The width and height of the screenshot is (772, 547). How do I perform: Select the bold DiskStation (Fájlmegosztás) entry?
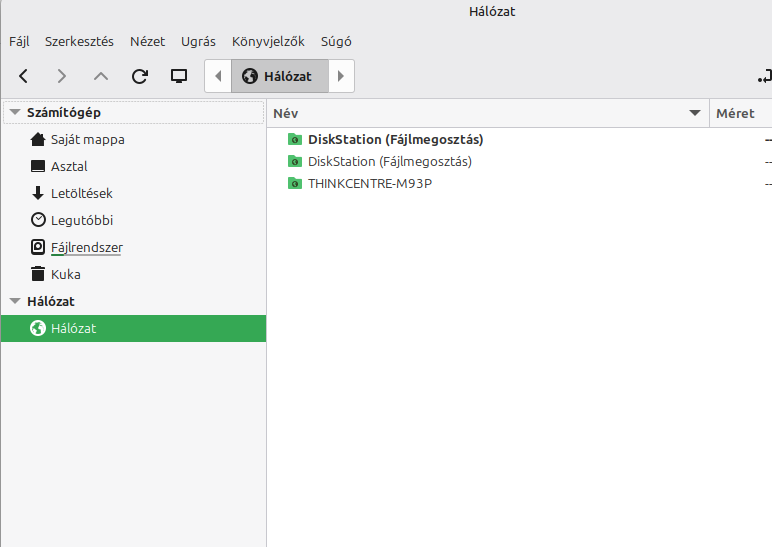pos(395,139)
